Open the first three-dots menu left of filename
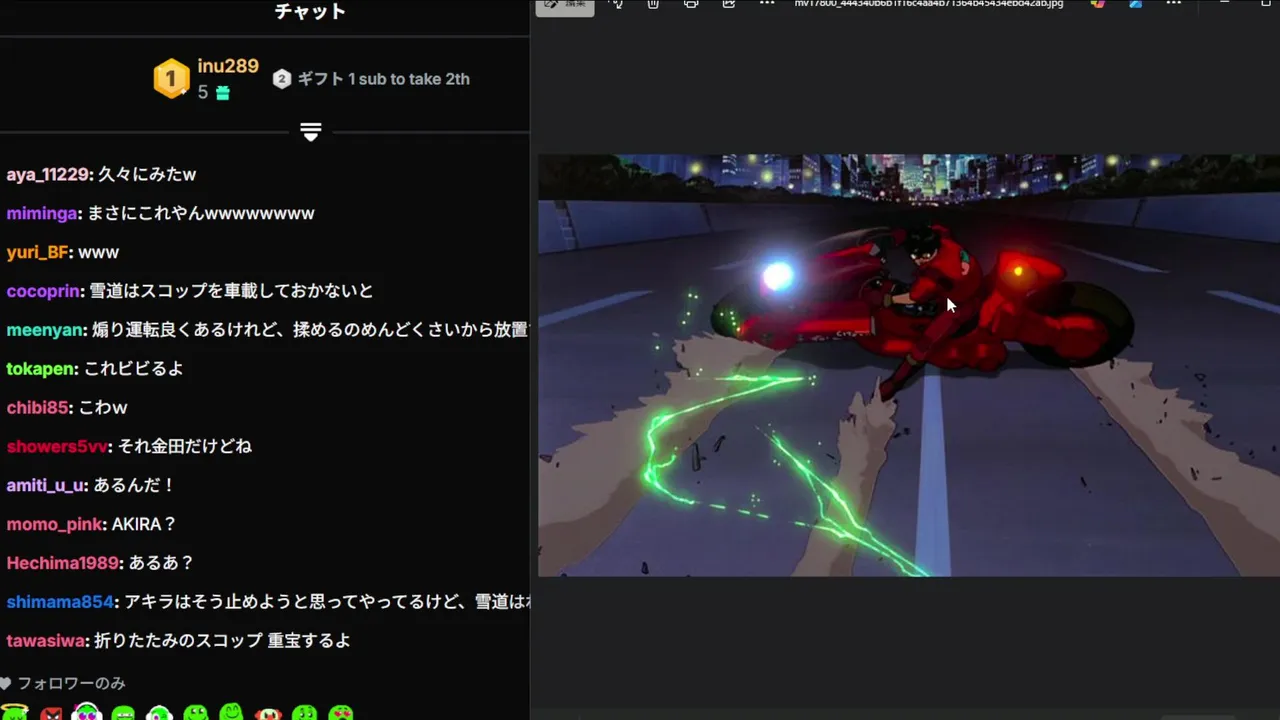This screenshot has height=720, width=1280. pyautogui.click(x=767, y=4)
